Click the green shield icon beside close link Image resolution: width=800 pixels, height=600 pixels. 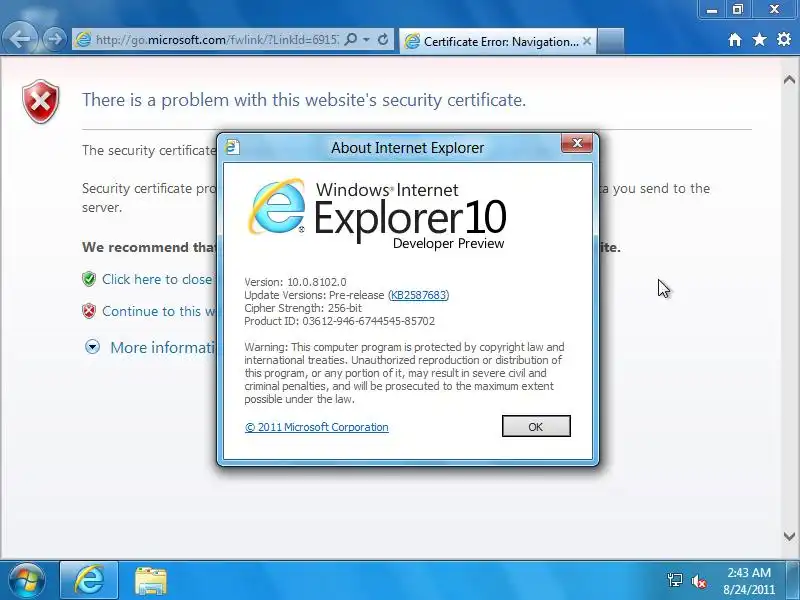(89, 279)
